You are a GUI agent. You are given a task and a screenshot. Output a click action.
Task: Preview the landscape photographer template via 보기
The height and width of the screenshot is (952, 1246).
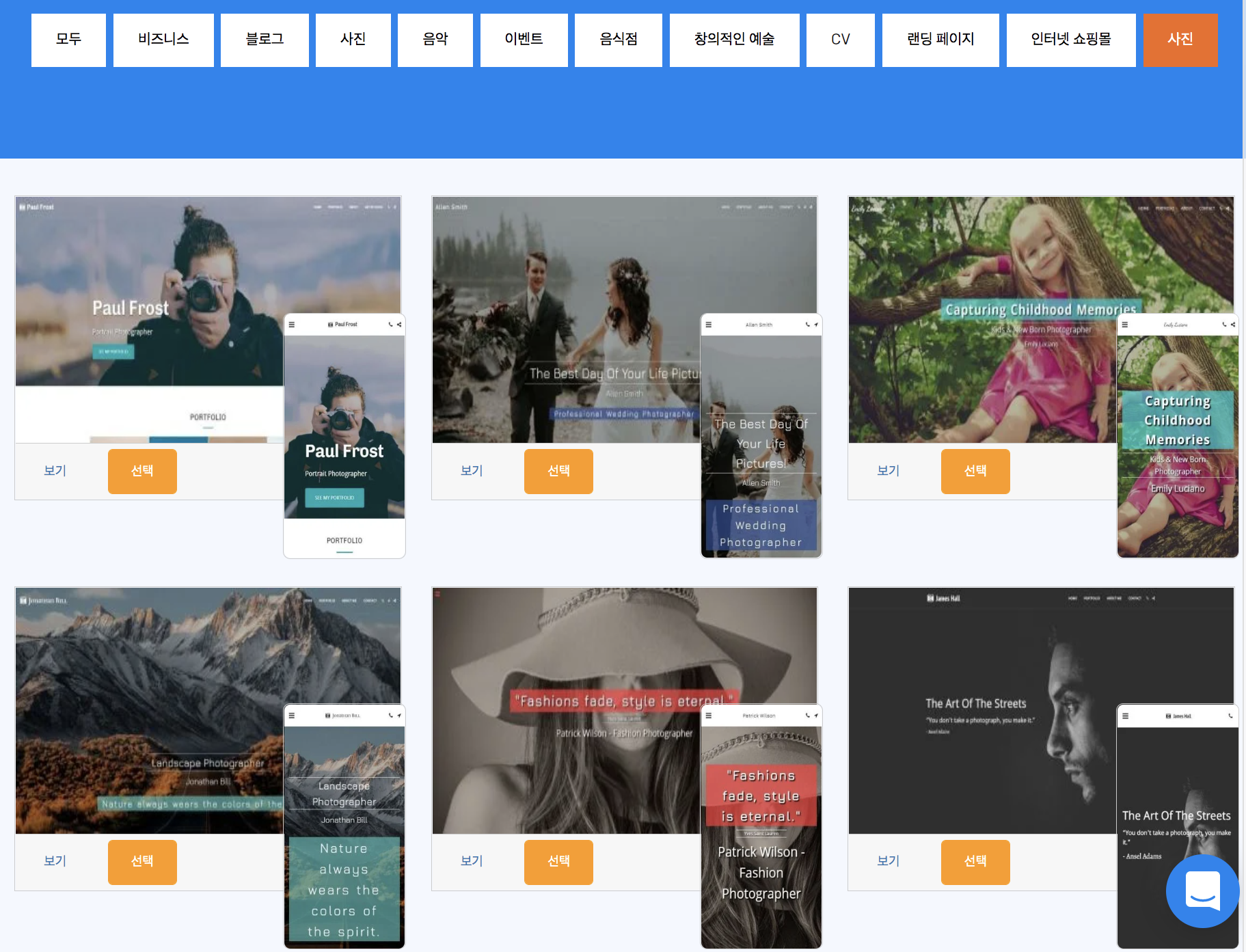coord(55,861)
